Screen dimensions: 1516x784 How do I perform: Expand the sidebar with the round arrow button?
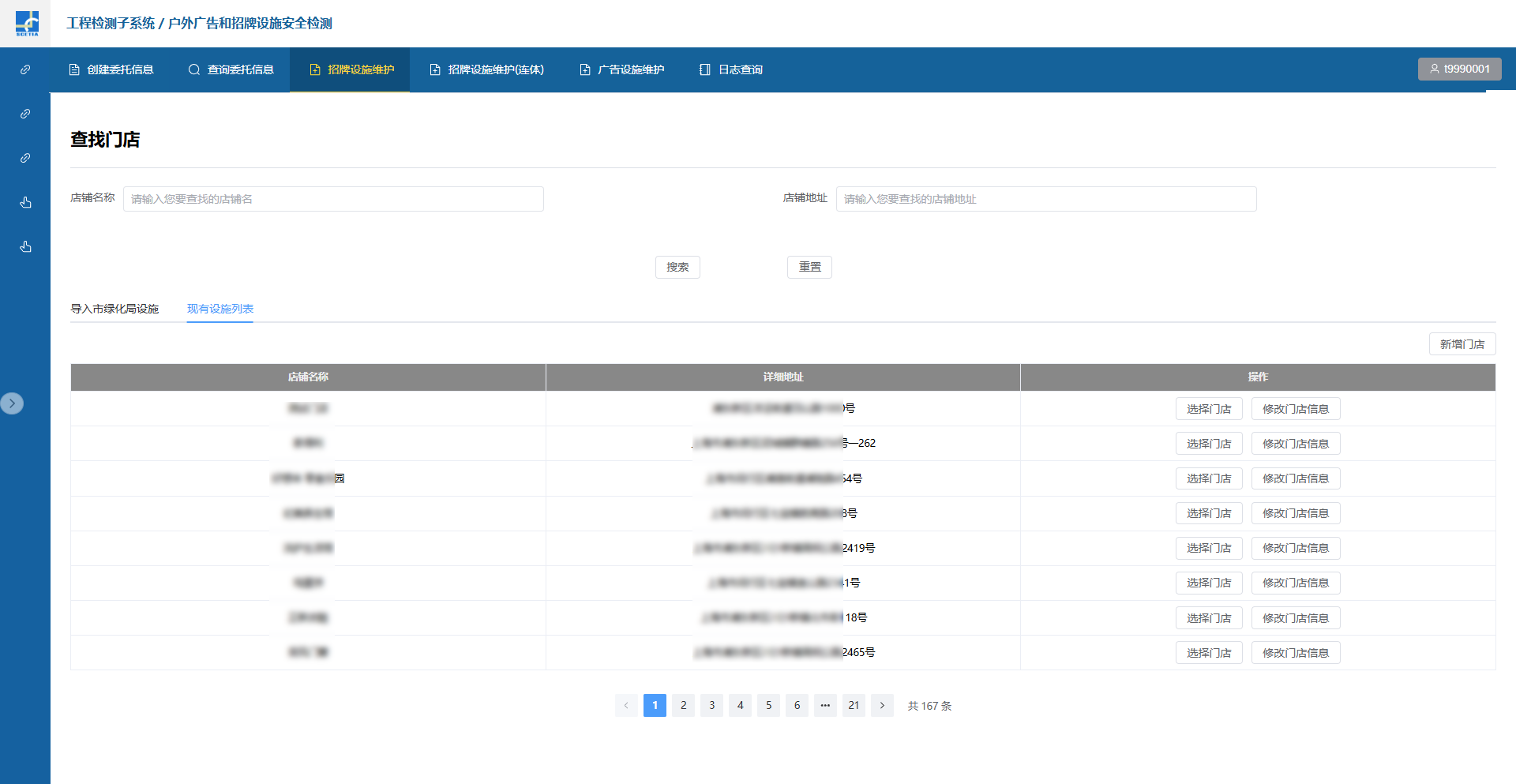(12, 403)
